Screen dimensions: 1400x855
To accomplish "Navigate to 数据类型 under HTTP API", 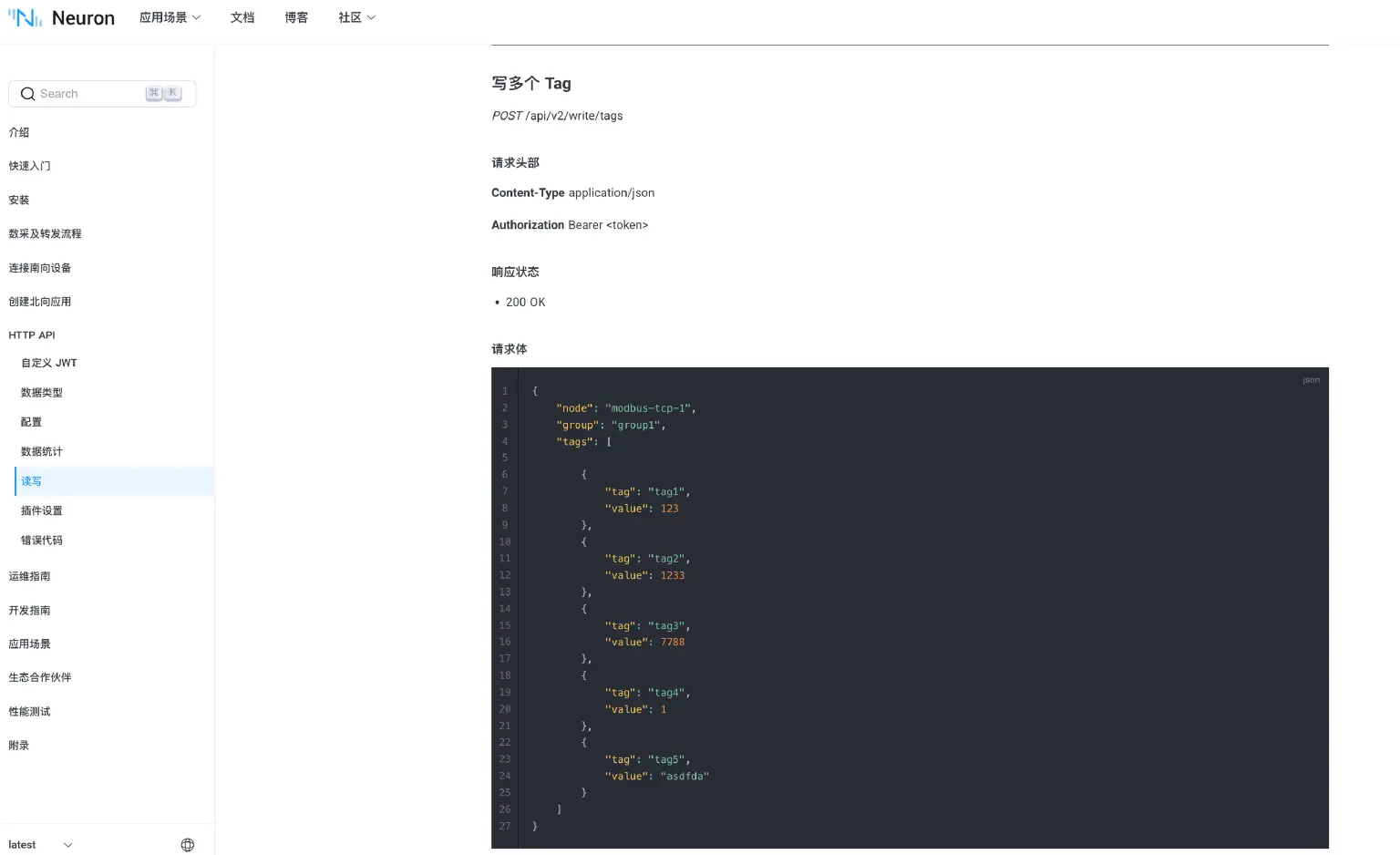I will pos(41,392).
